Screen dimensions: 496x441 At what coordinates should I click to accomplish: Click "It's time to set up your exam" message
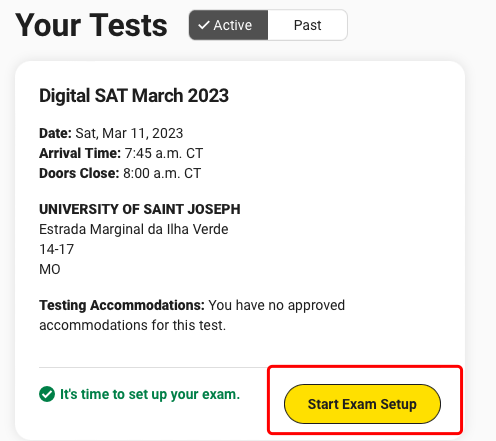[150, 394]
